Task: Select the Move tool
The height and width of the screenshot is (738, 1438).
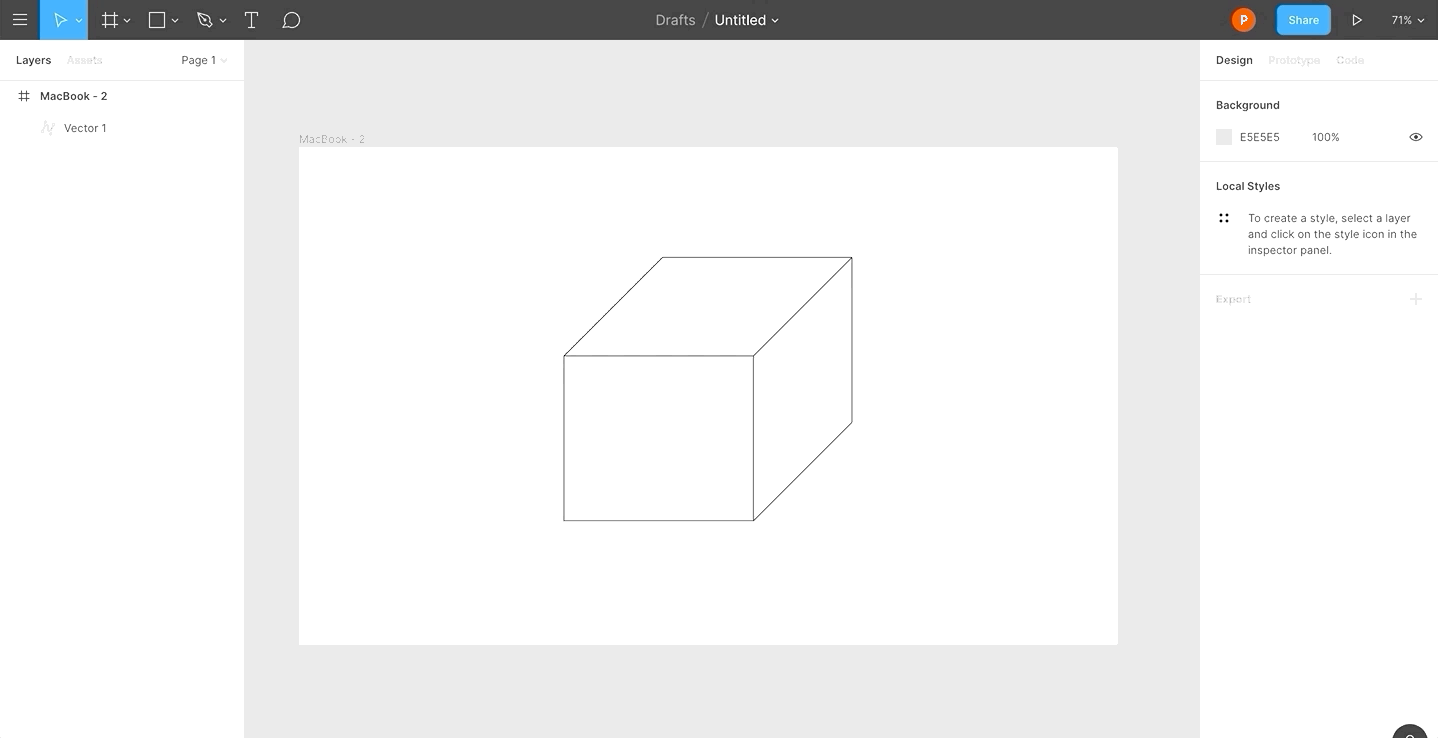Action: [x=59, y=20]
